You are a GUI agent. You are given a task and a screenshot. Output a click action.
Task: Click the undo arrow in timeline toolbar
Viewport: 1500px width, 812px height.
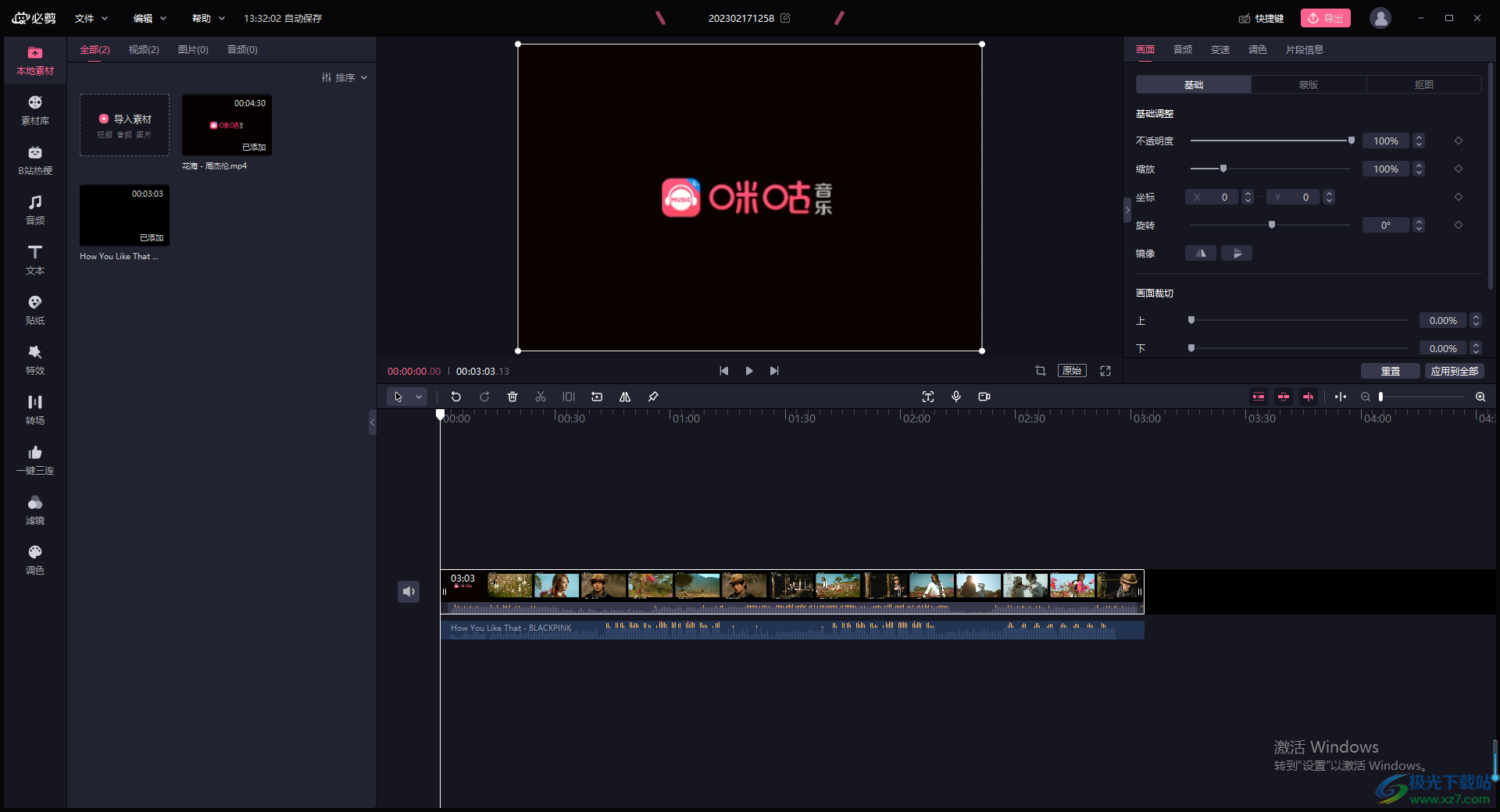coord(456,397)
